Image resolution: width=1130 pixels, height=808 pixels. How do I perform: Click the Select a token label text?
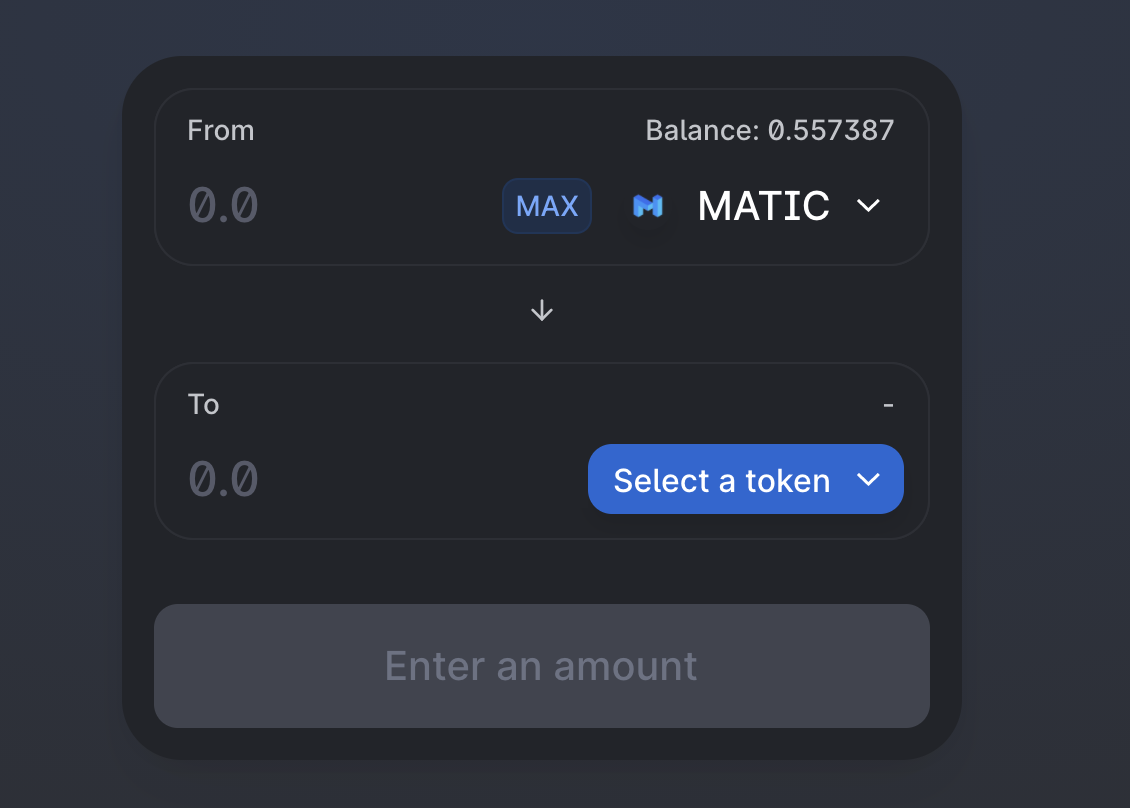click(721, 481)
